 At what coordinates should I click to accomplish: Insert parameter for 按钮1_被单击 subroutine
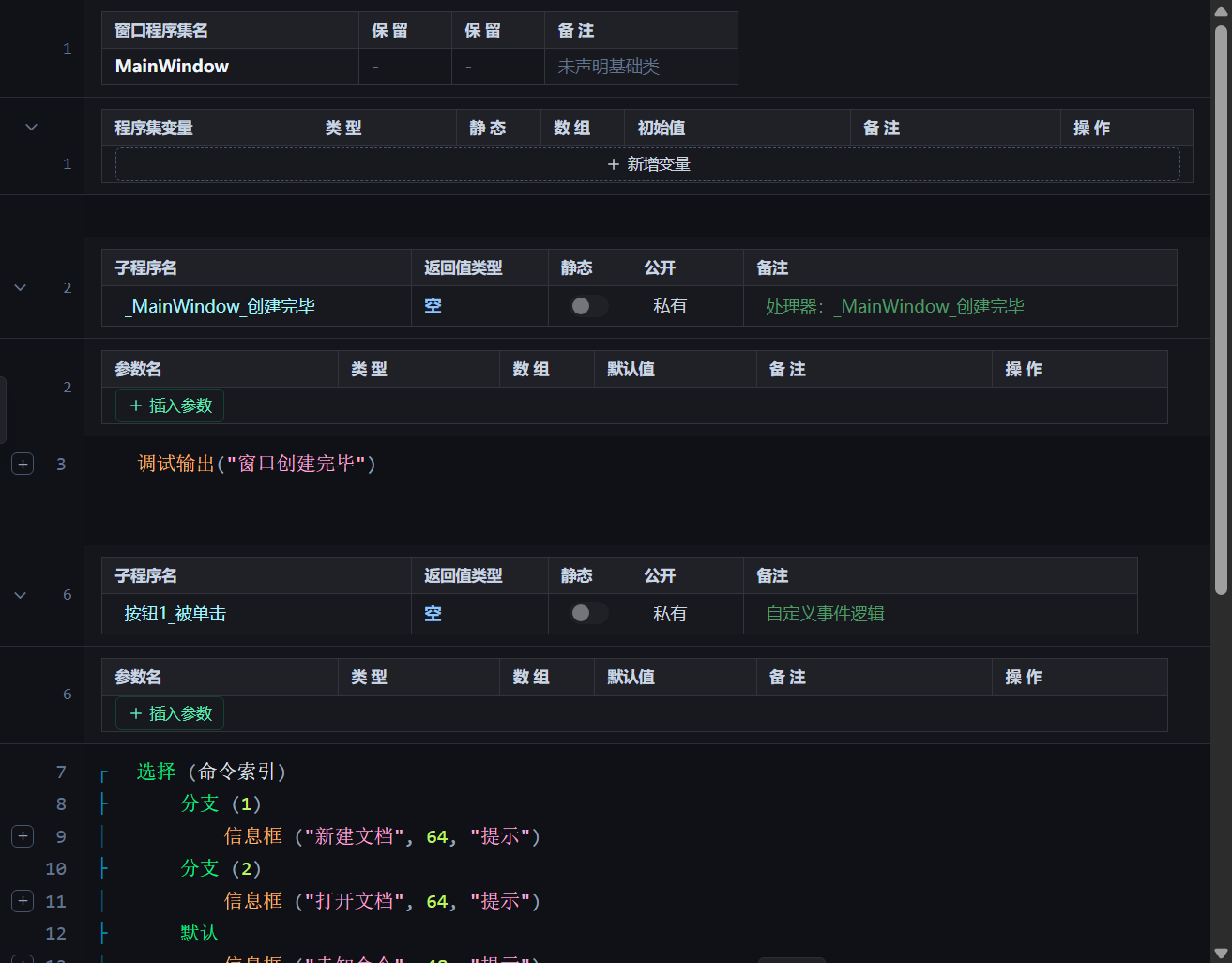point(170,713)
